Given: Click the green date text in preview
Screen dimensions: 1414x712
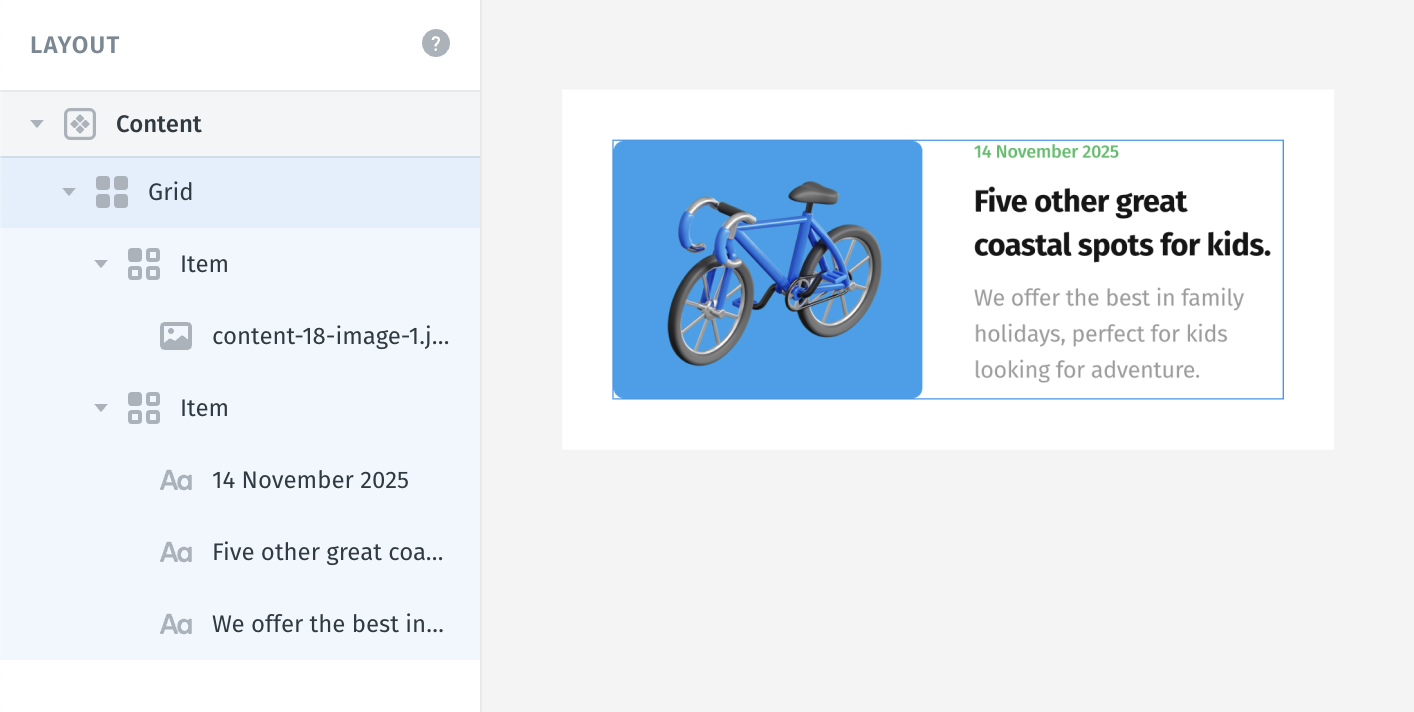Looking at the screenshot, I should 1046,152.
